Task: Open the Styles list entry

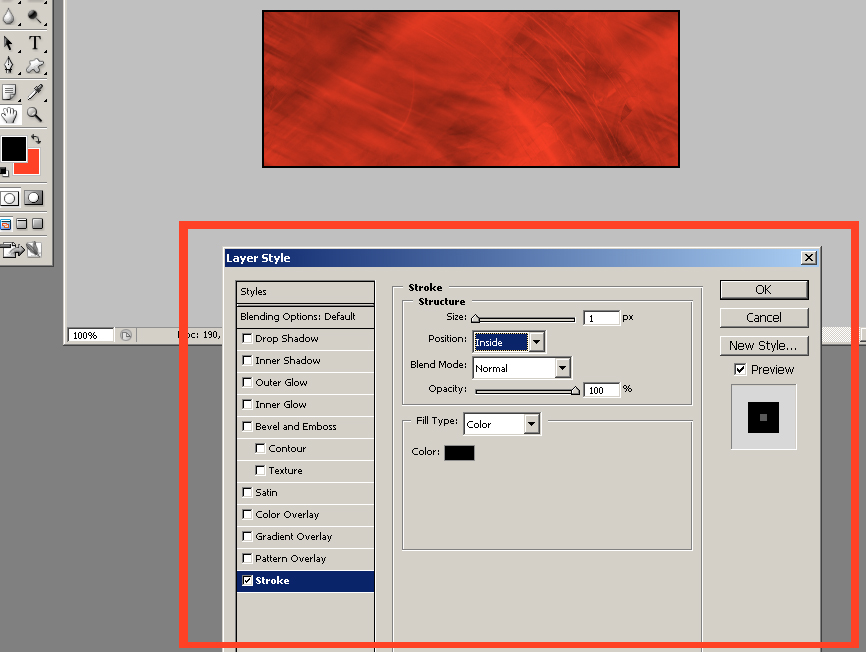Action: (x=305, y=291)
